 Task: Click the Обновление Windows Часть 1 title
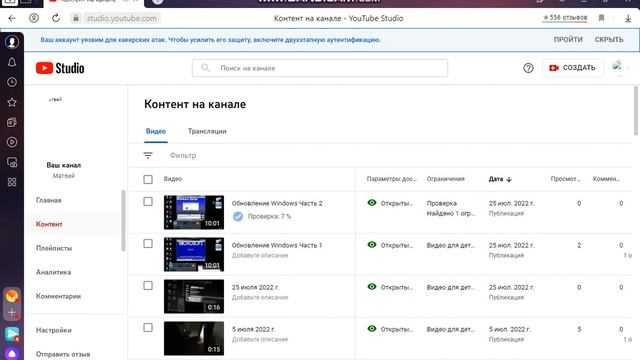pyautogui.click(x=277, y=245)
